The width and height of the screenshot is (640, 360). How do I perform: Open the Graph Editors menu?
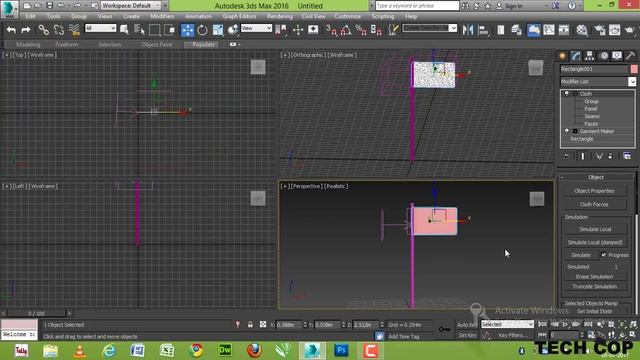point(239,16)
